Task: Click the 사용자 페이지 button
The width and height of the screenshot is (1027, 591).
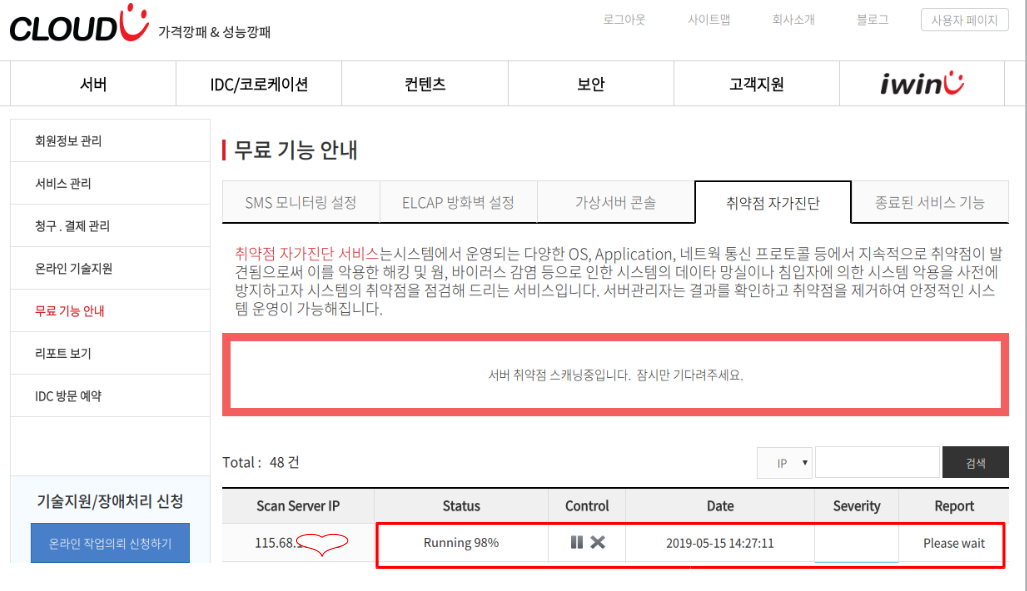Action: [964, 20]
